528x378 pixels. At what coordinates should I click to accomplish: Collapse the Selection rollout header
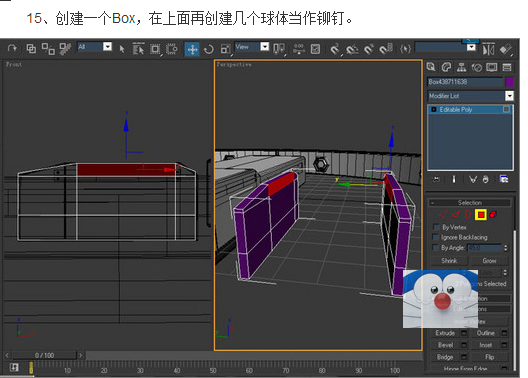click(x=470, y=203)
